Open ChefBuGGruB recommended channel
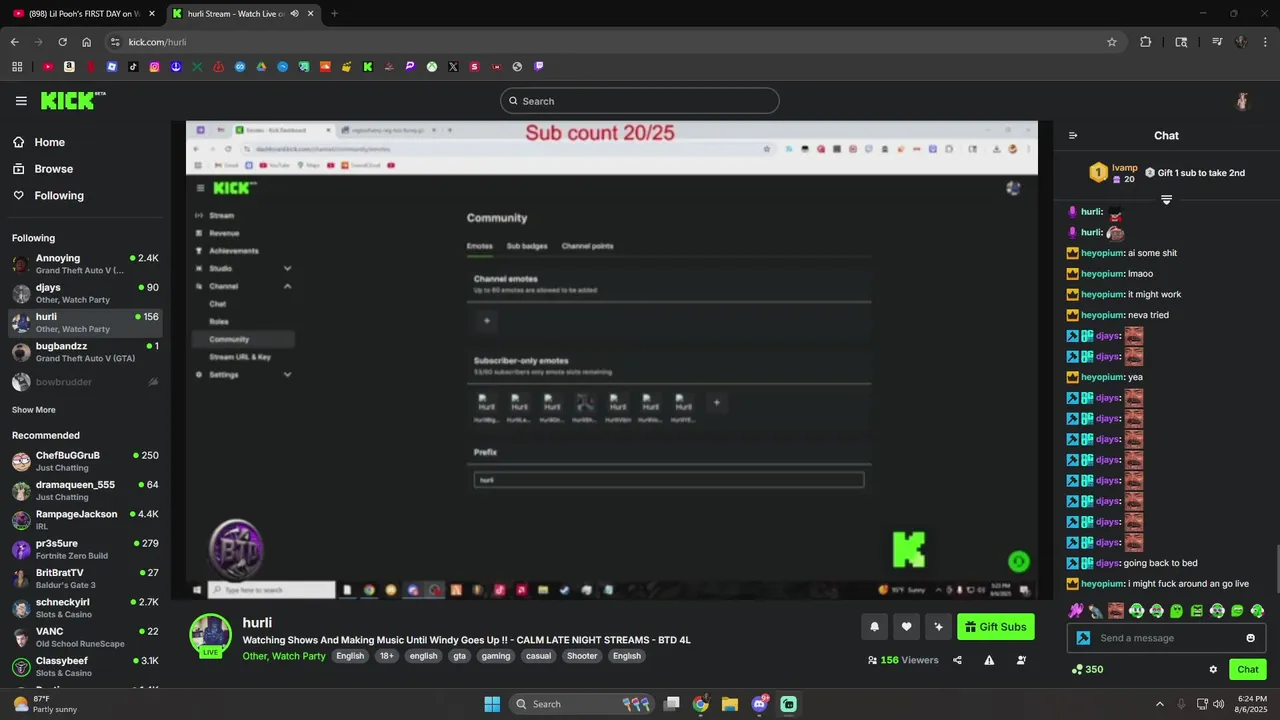Viewport: 1280px width, 720px height. coord(85,461)
